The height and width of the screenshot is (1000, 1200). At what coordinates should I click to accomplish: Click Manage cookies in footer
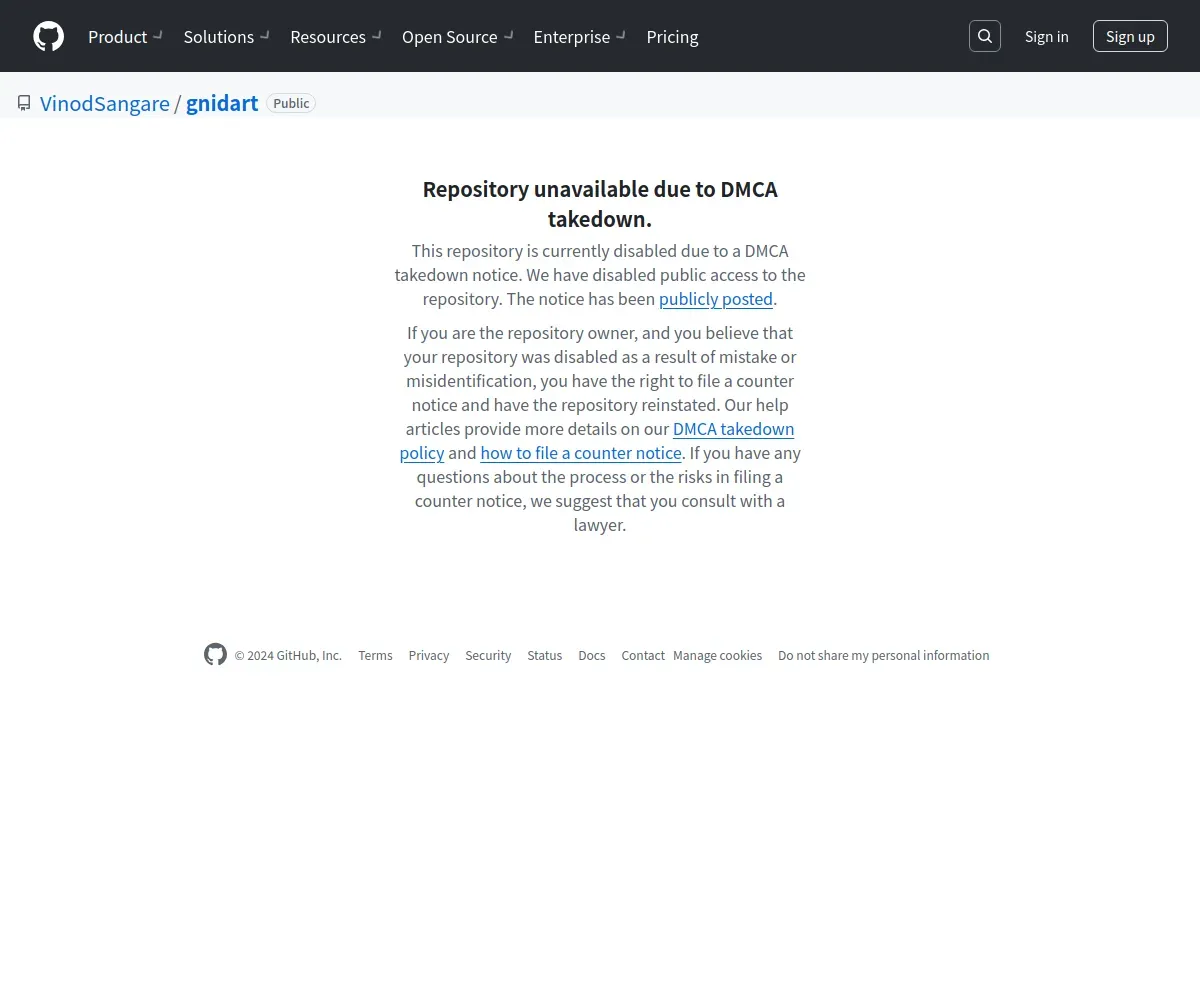(x=717, y=656)
